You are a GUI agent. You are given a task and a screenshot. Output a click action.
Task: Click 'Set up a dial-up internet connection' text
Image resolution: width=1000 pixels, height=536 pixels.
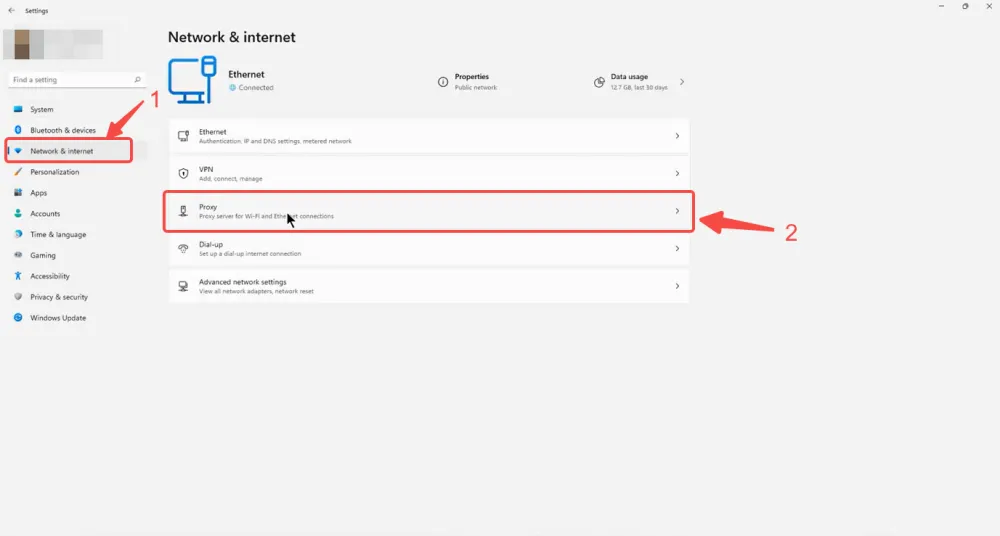pos(249,254)
